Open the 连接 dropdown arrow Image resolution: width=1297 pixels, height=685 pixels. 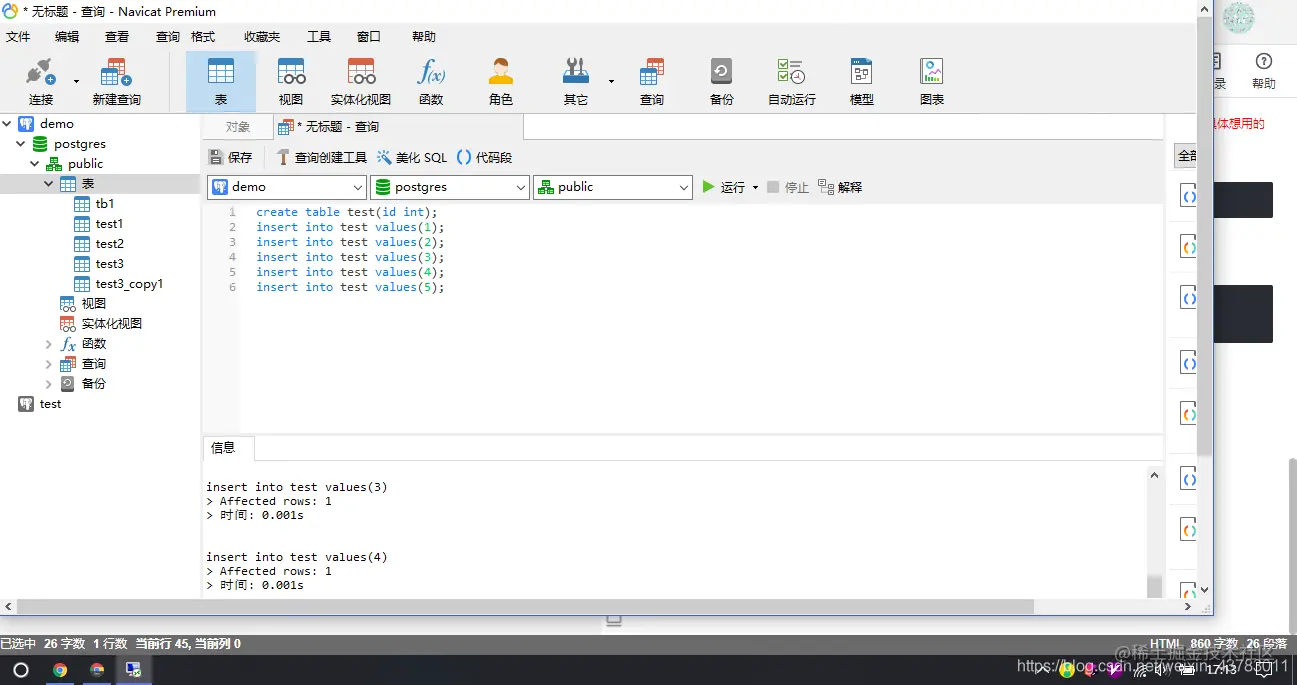(x=76, y=82)
